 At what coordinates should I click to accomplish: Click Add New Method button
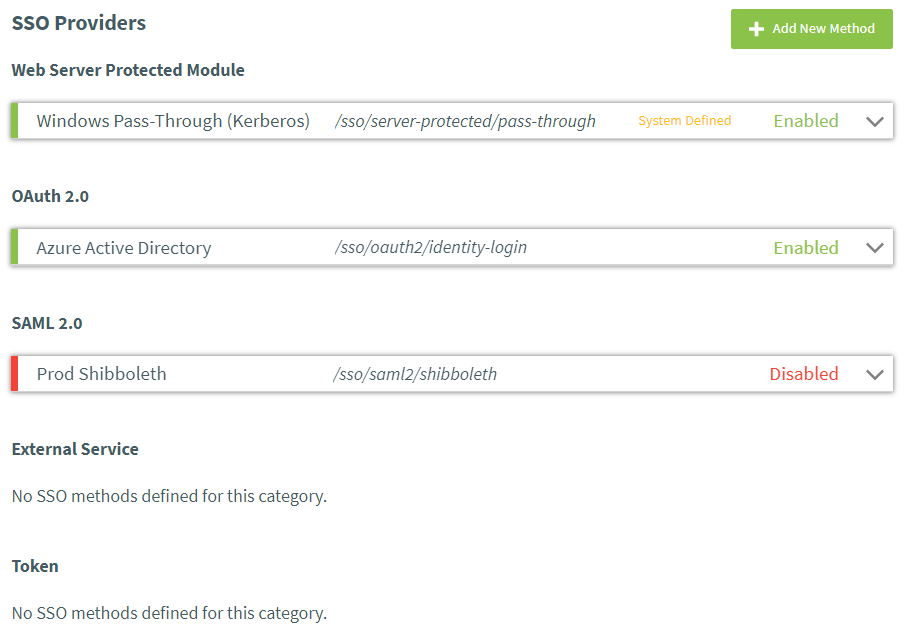(811, 29)
